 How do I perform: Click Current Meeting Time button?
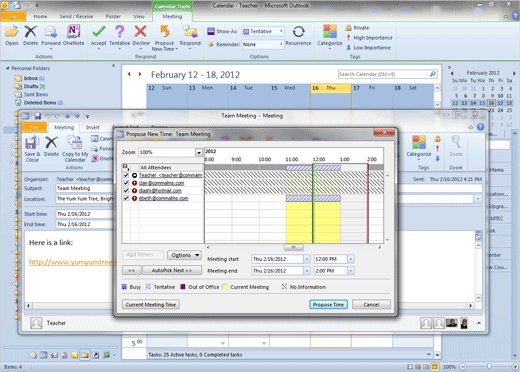[x=151, y=305]
